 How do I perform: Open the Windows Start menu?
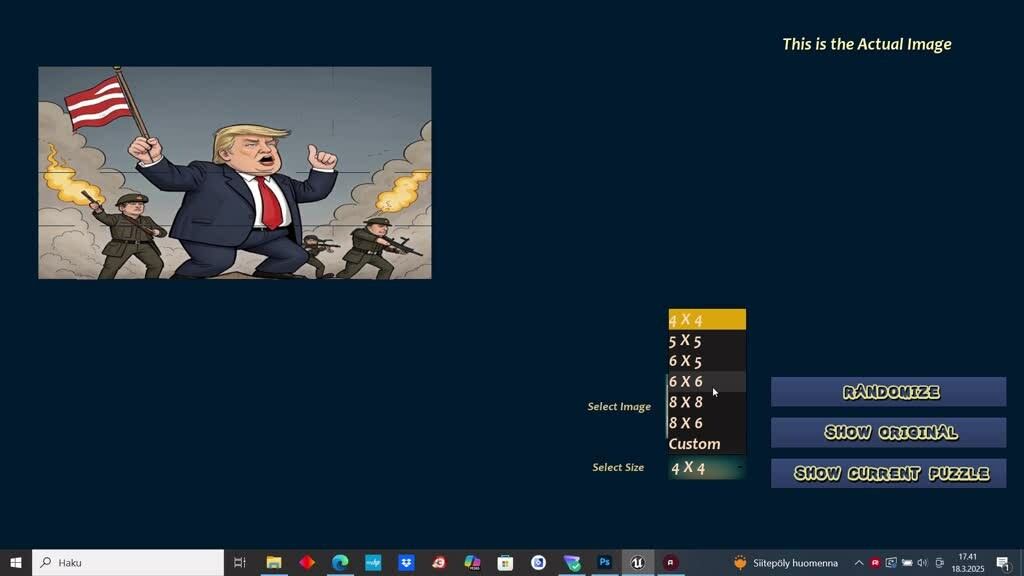pos(16,563)
